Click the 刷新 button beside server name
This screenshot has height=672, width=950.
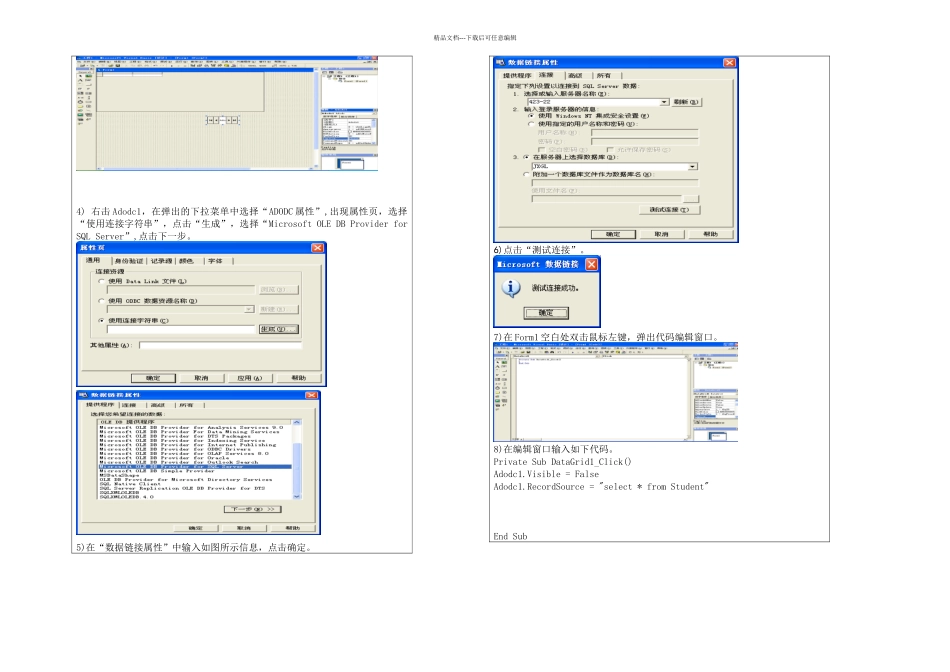click(x=686, y=102)
